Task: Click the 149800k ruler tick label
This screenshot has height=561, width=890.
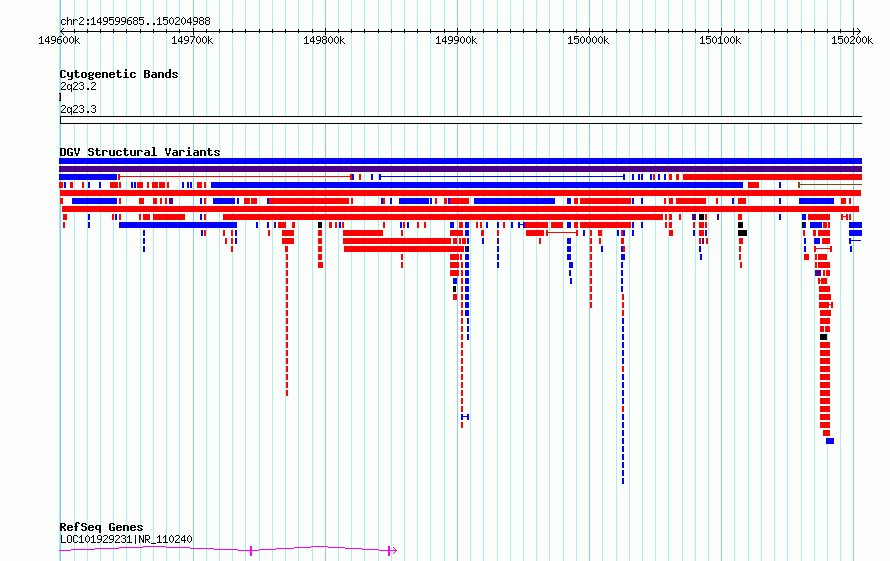Action: [324, 40]
